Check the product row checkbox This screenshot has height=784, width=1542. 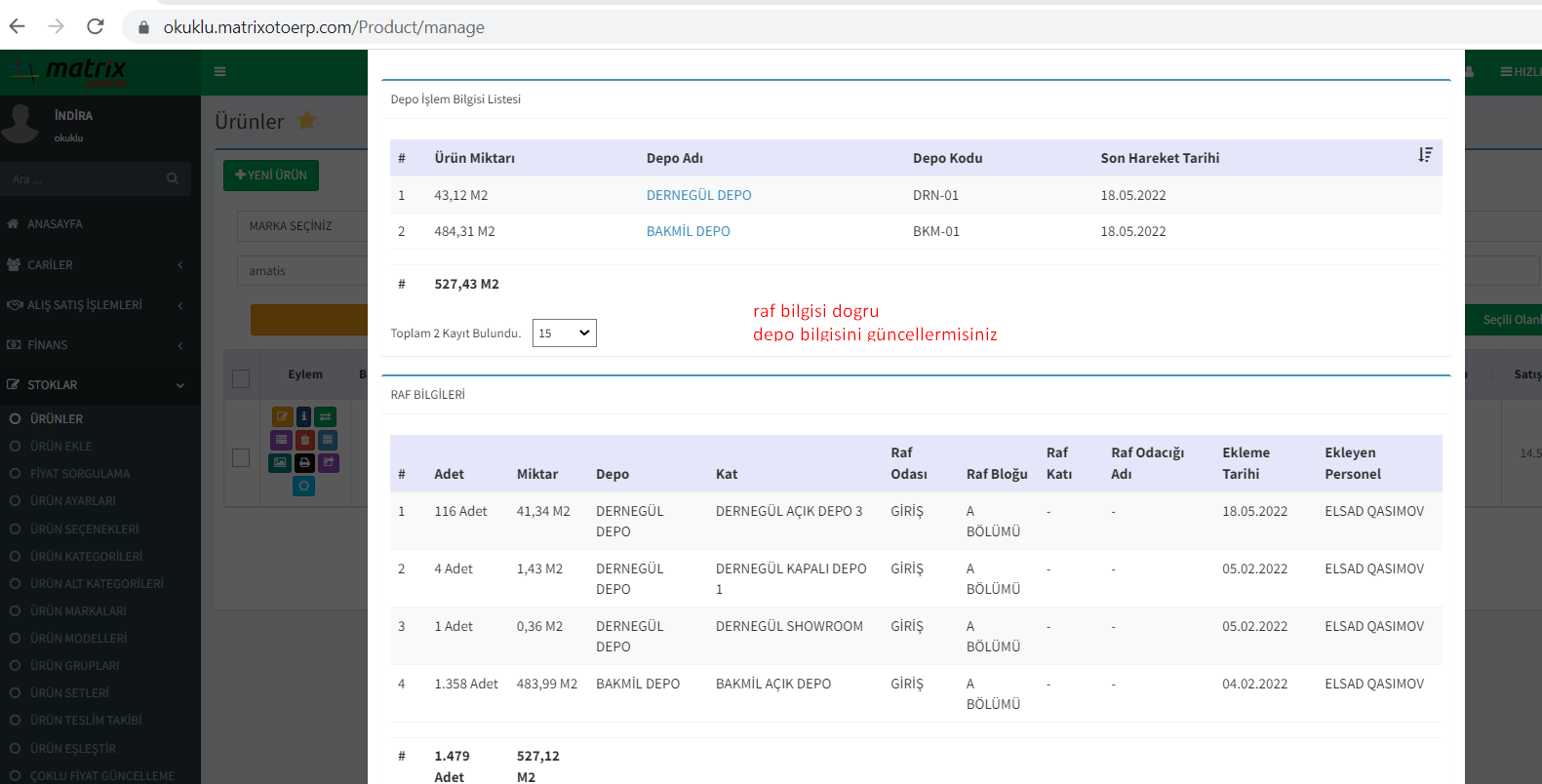[x=241, y=457]
